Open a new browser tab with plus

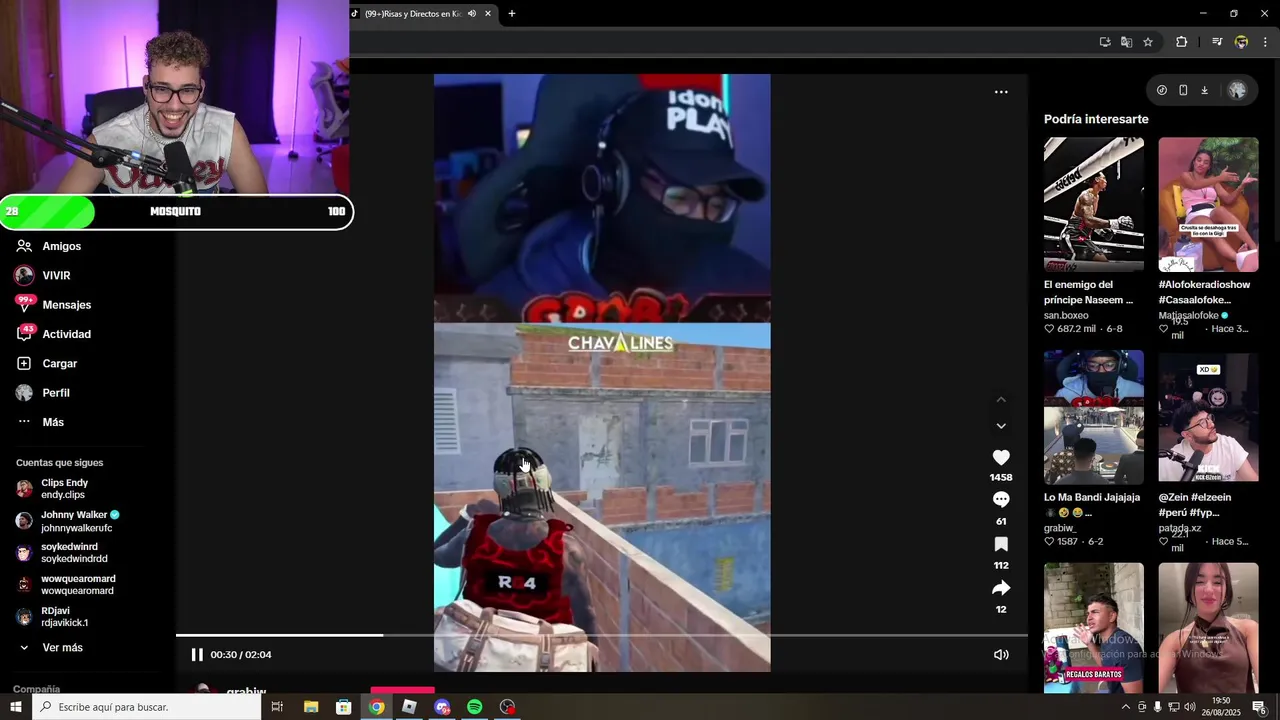point(512,14)
